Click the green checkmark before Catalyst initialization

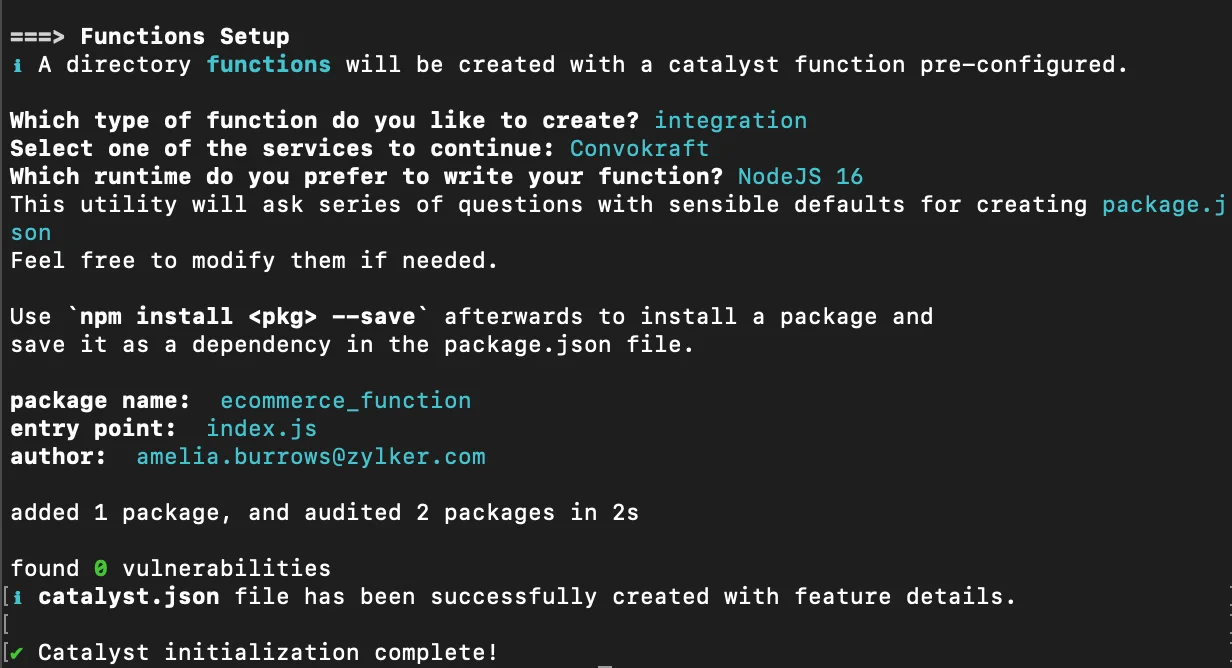16,653
